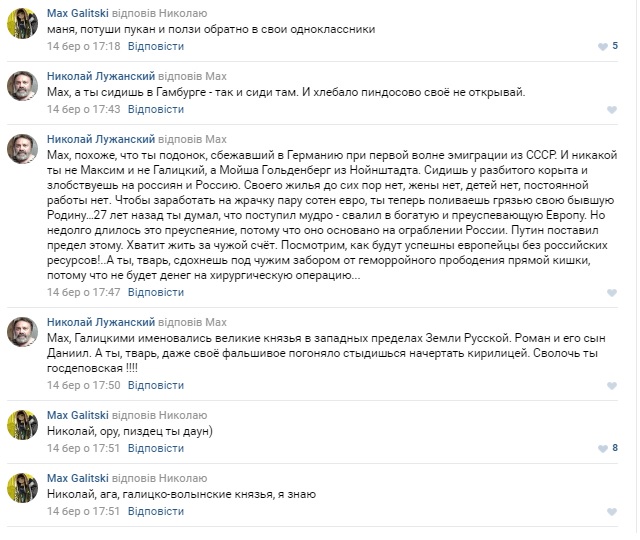Click 'відповів Николаю' on the last comment
Image resolution: width=640 pixels, height=540 pixels.
coord(160,478)
